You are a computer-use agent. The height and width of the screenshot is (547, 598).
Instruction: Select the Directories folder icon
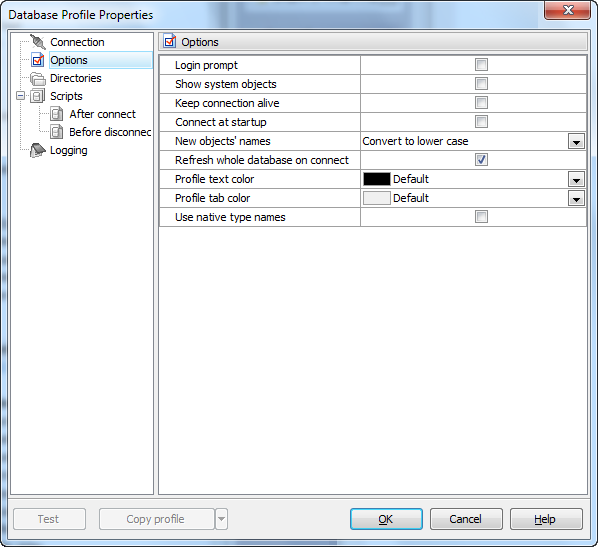38,78
